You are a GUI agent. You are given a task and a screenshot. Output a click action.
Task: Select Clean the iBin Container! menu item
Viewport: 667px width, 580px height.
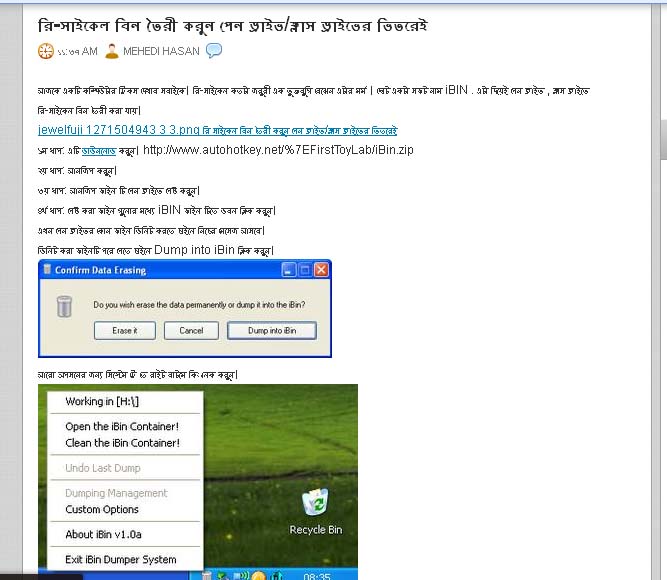point(123,443)
